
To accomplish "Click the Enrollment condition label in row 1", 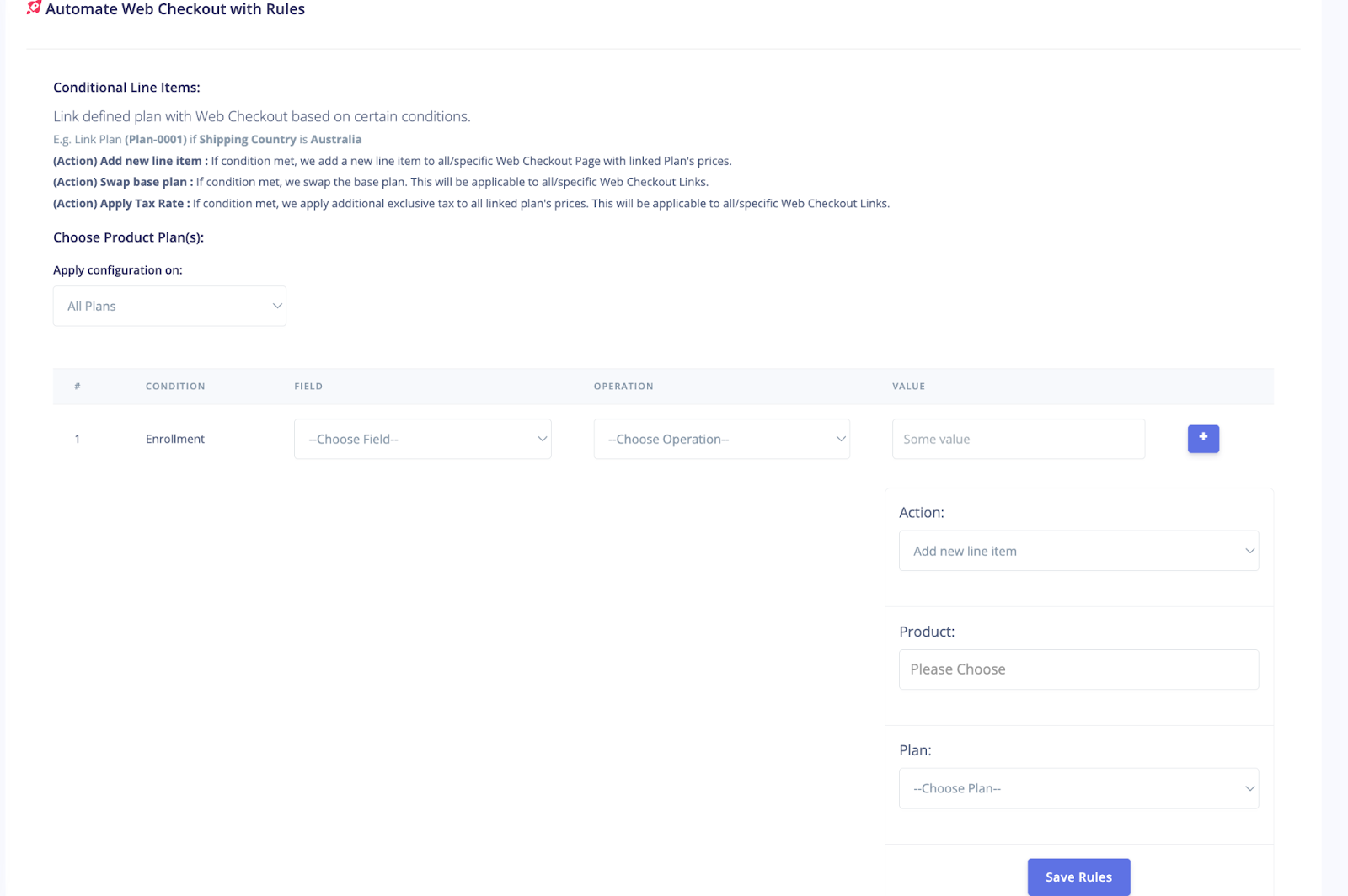I will click(174, 439).
